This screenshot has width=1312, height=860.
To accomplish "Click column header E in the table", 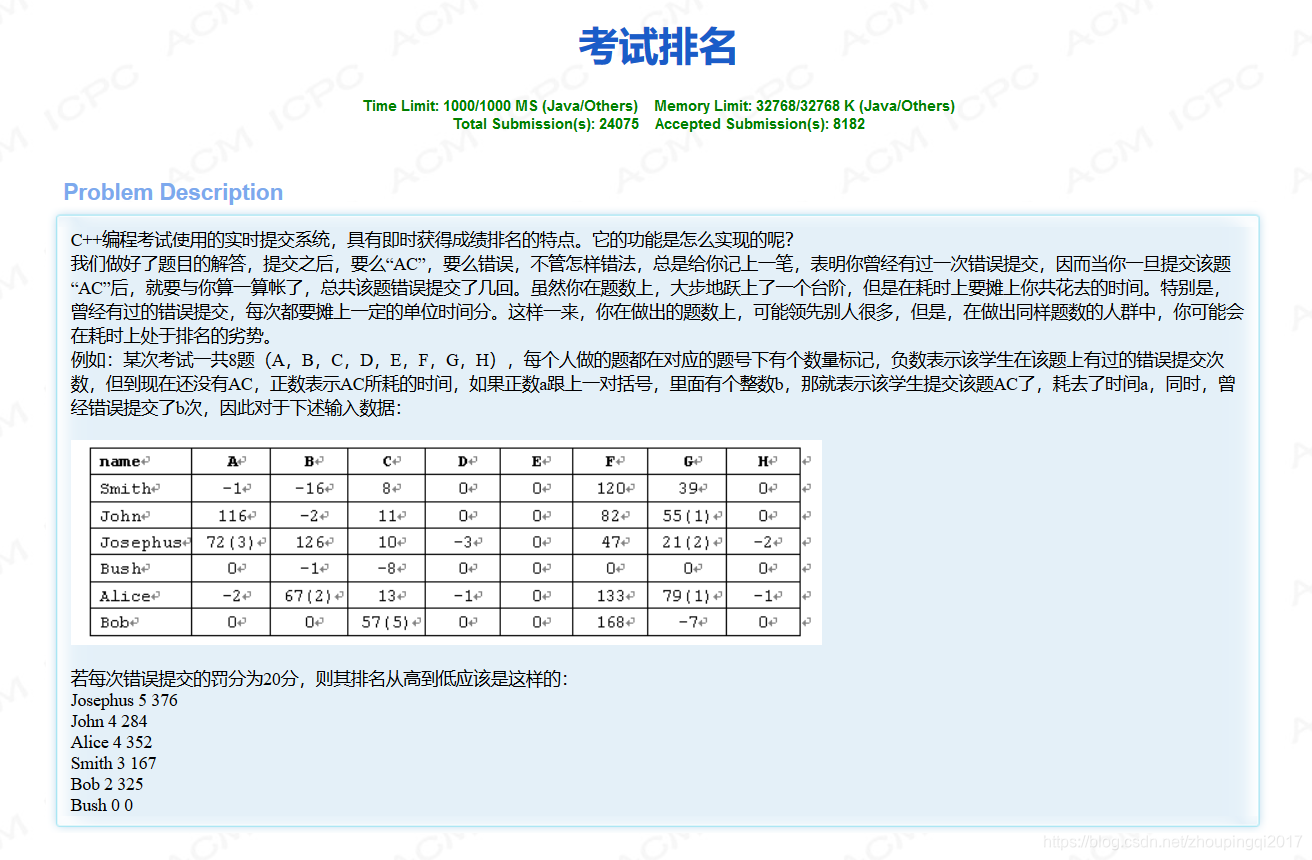I will [x=537, y=461].
